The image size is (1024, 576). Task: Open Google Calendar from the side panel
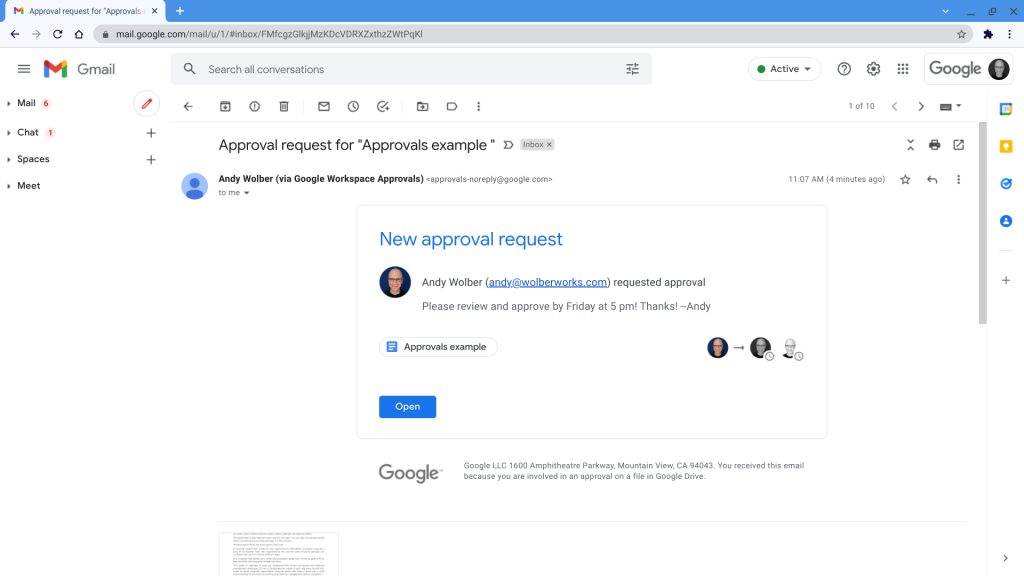pos(1006,108)
